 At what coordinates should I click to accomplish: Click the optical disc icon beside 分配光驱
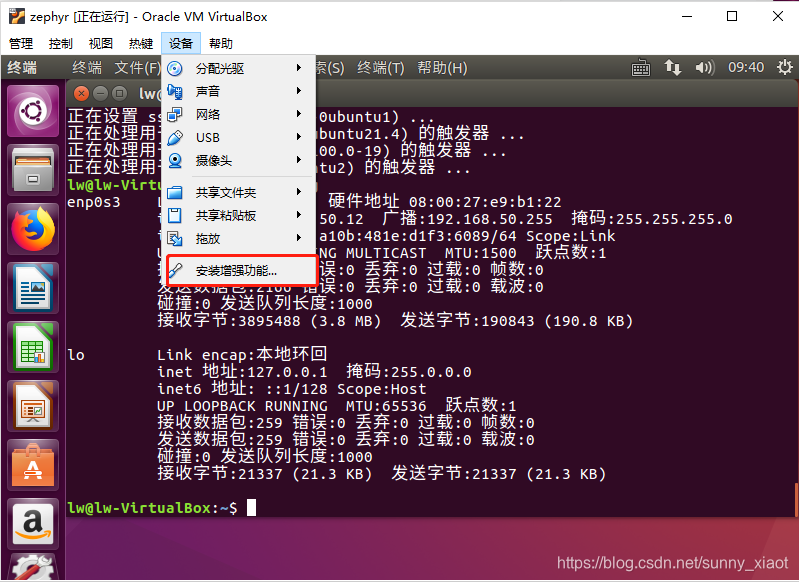pyautogui.click(x=175, y=68)
